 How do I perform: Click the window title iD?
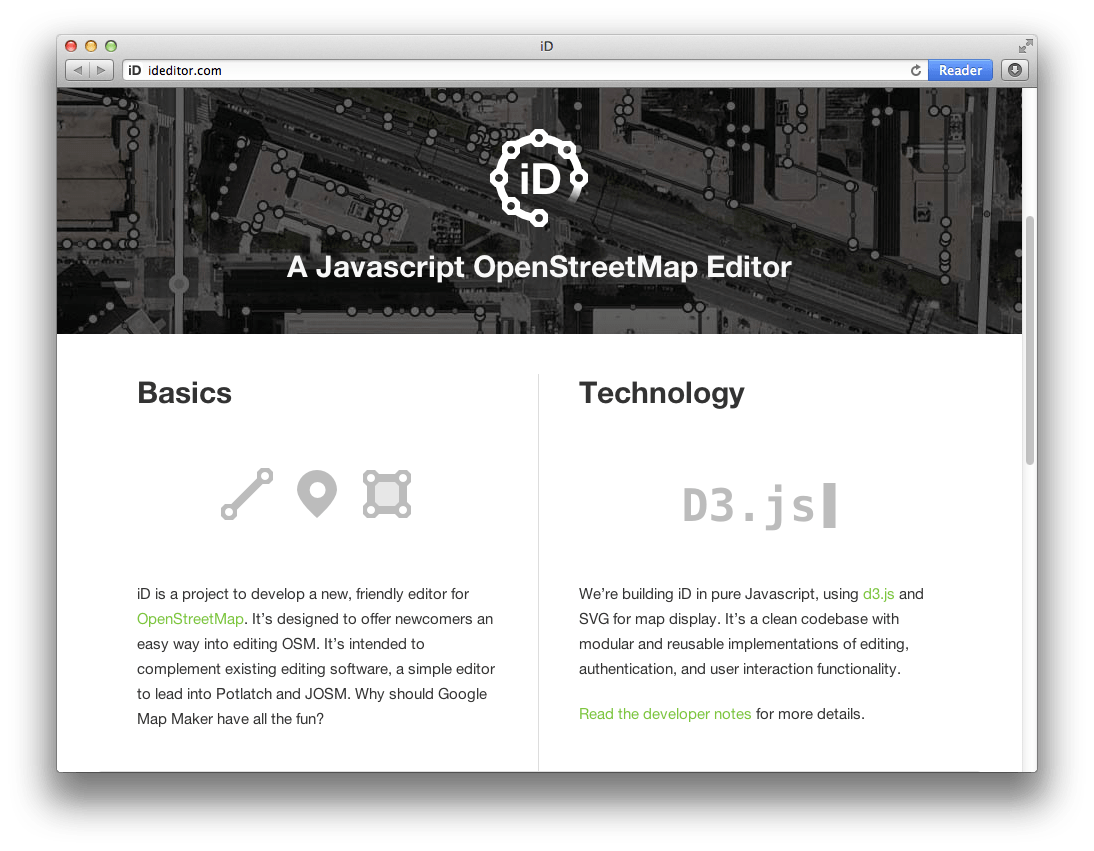[546, 46]
